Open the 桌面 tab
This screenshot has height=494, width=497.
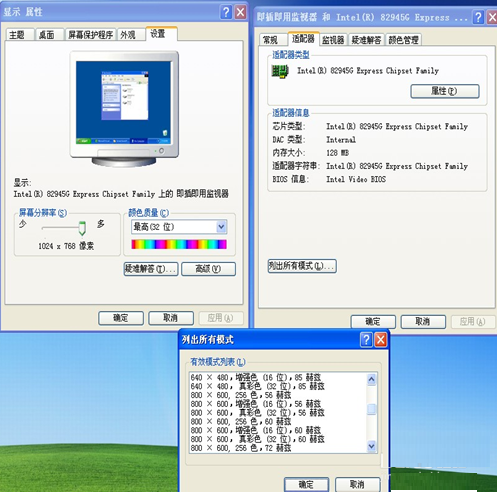pyautogui.click(x=49, y=35)
